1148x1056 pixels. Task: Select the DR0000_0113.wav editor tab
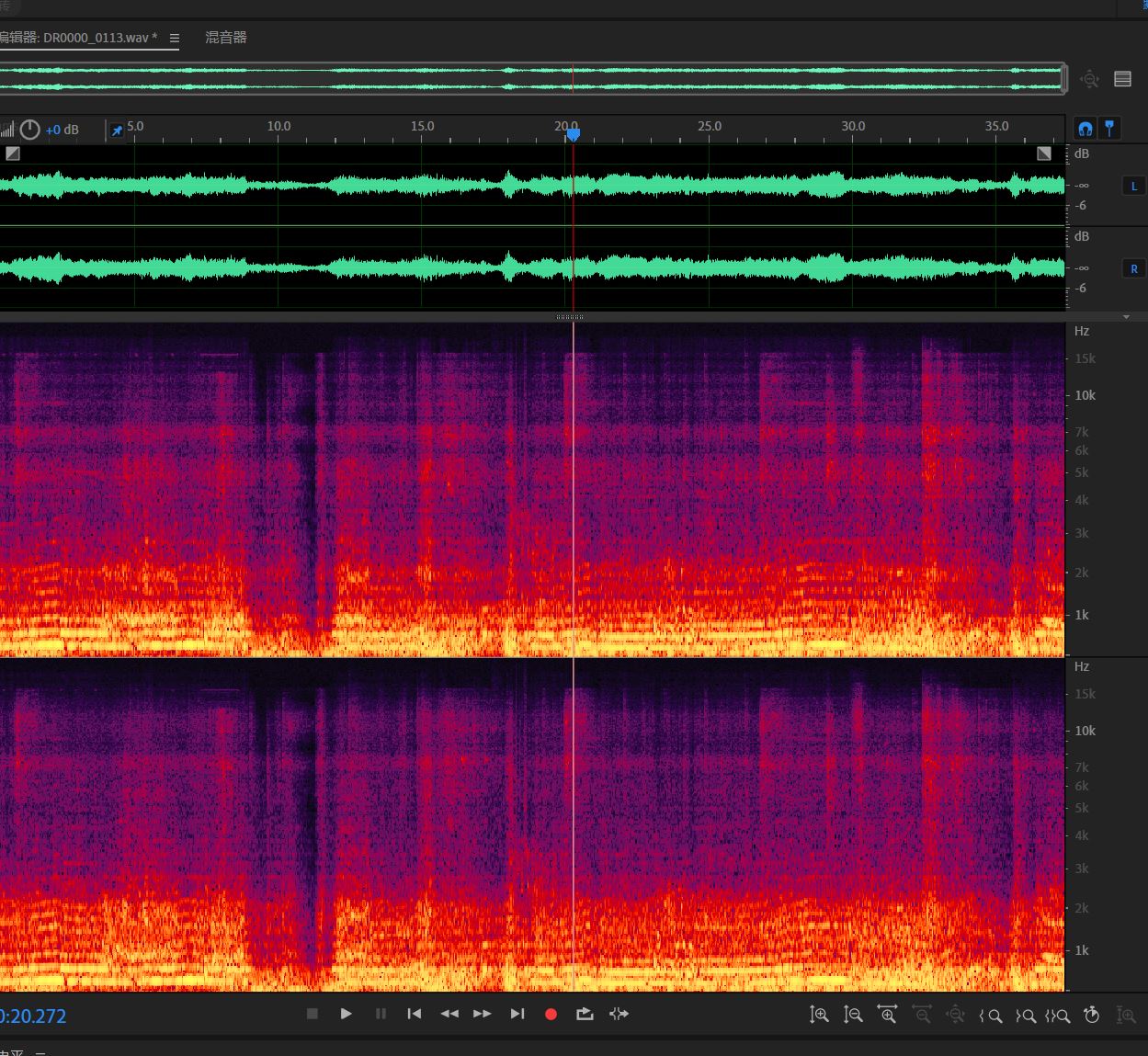(83, 38)
